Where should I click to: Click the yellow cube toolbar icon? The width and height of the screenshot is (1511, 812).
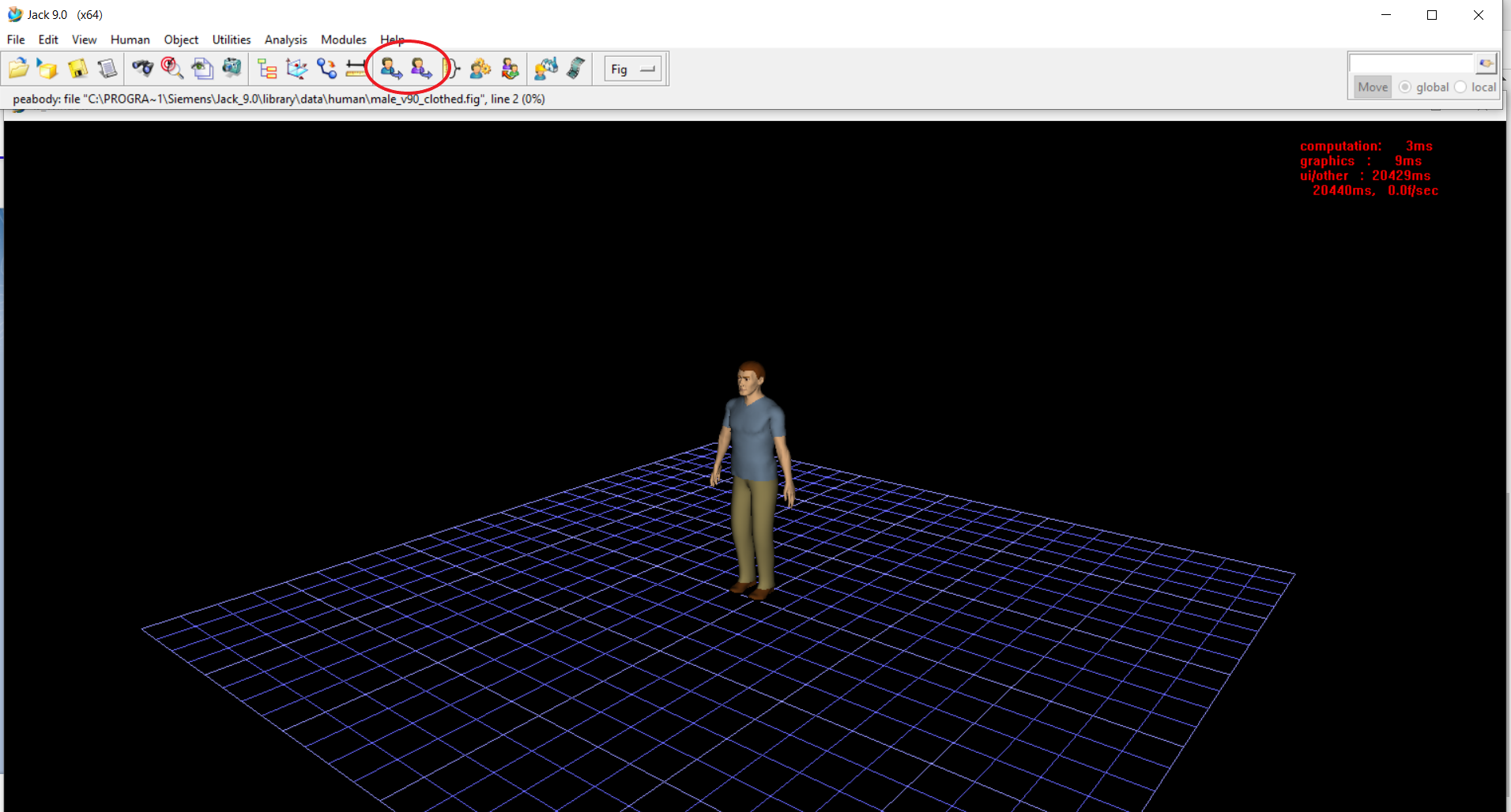[47, 69]
